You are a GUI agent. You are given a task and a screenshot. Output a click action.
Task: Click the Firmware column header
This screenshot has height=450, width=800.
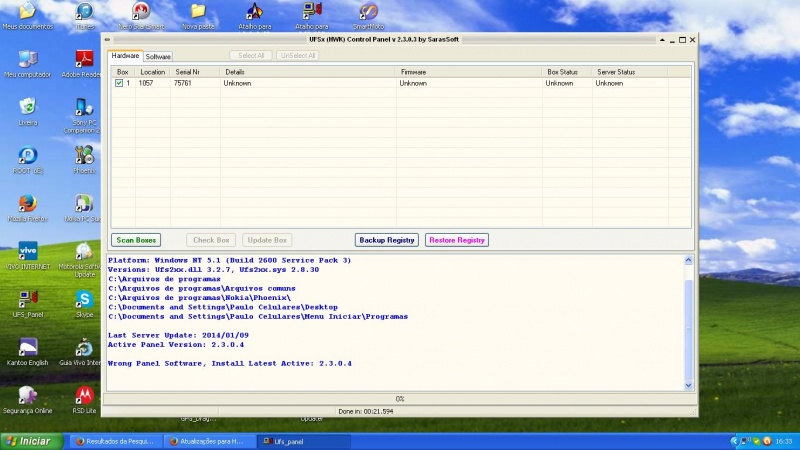[x=469, y=72]
